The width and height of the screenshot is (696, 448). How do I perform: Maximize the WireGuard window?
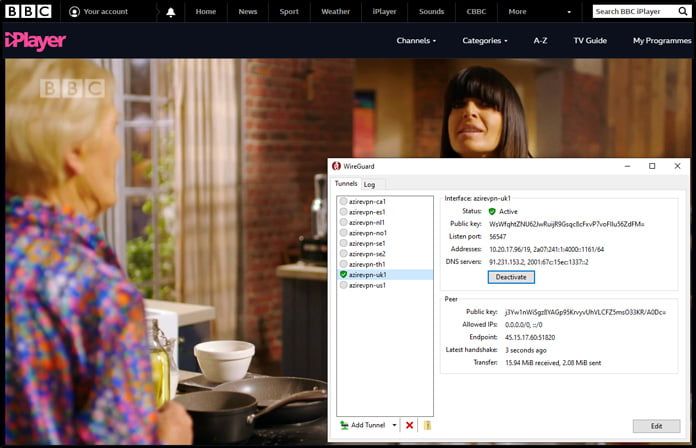pos(652,166)
